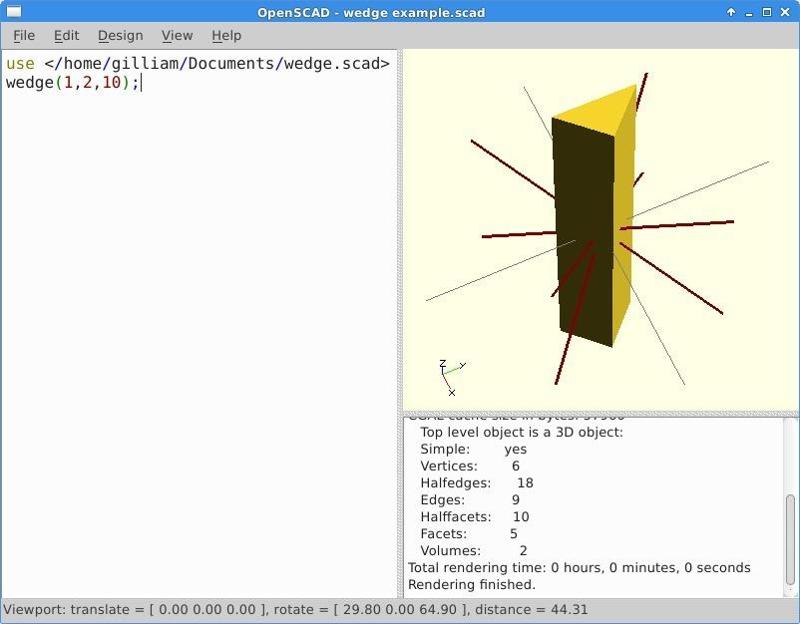Close the OpenSCAD window
800x624 pixels.
click(785, 12)
